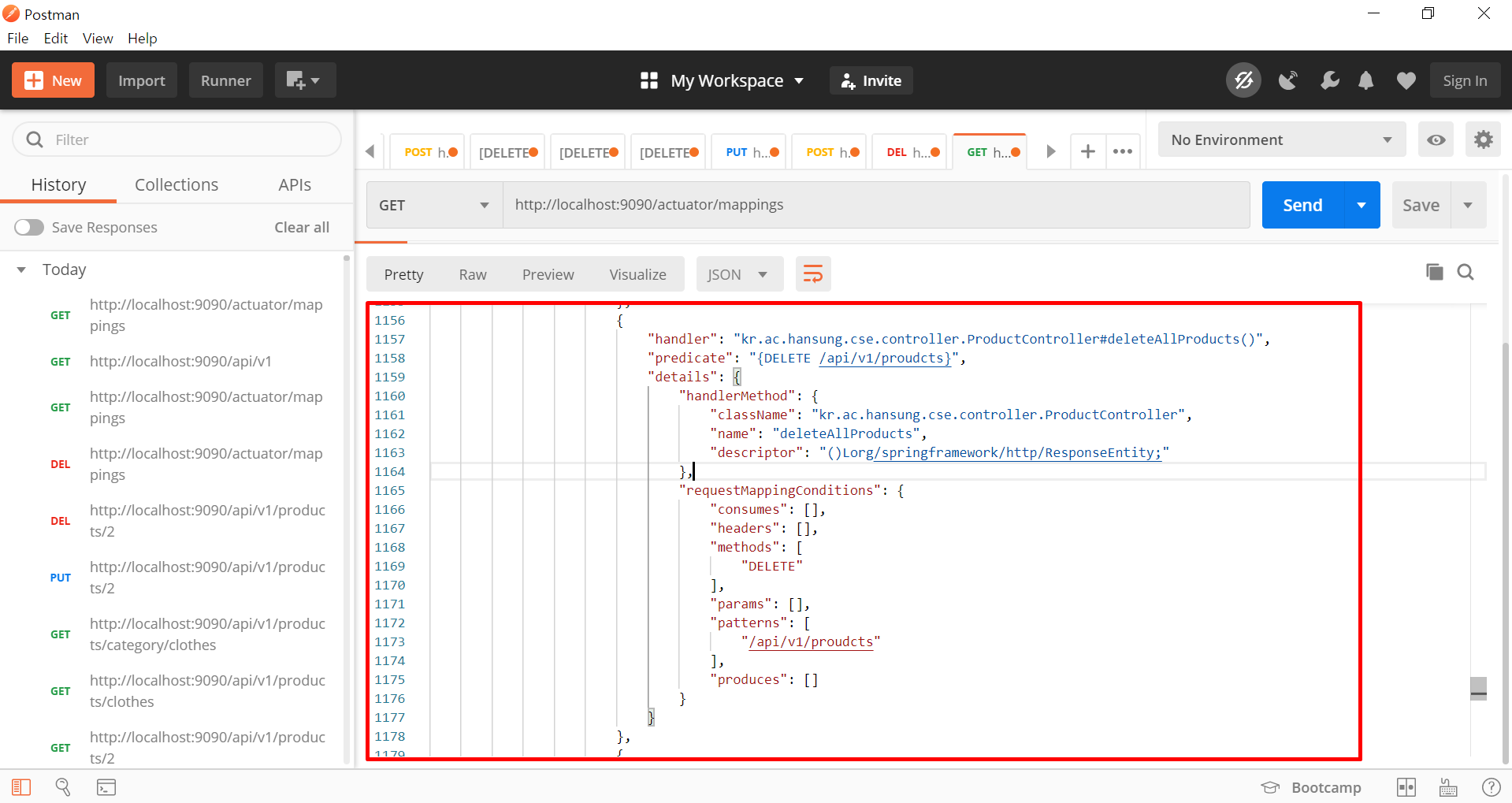This screenshot has width=1512, height=803.
Task: Open Find and Replace icon
Action: click(x=63, y=787)
